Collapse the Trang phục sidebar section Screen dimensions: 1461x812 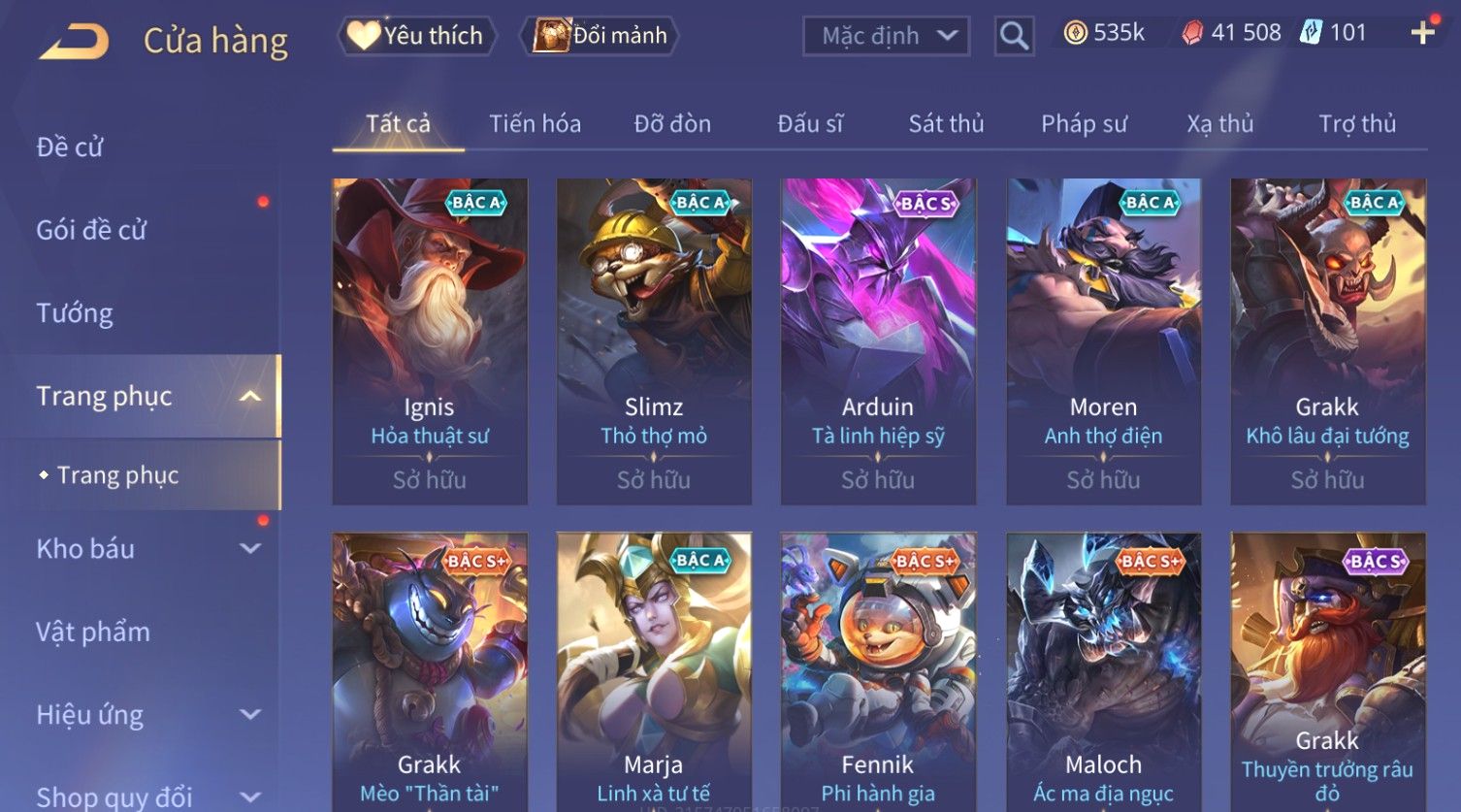(x=250, y=397)
